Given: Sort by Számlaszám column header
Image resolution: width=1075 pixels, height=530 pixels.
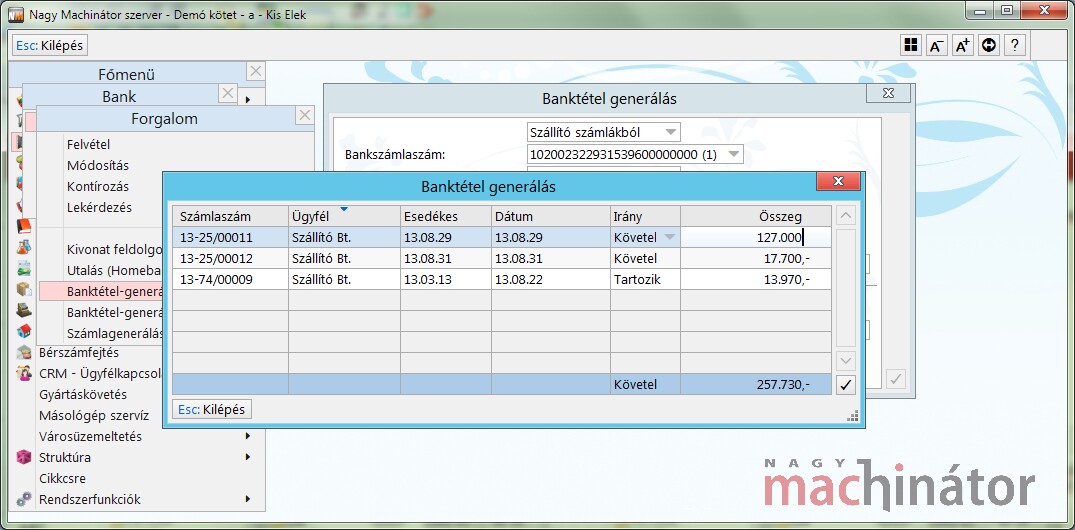Looking at the screenshot, I should point(230,216).
